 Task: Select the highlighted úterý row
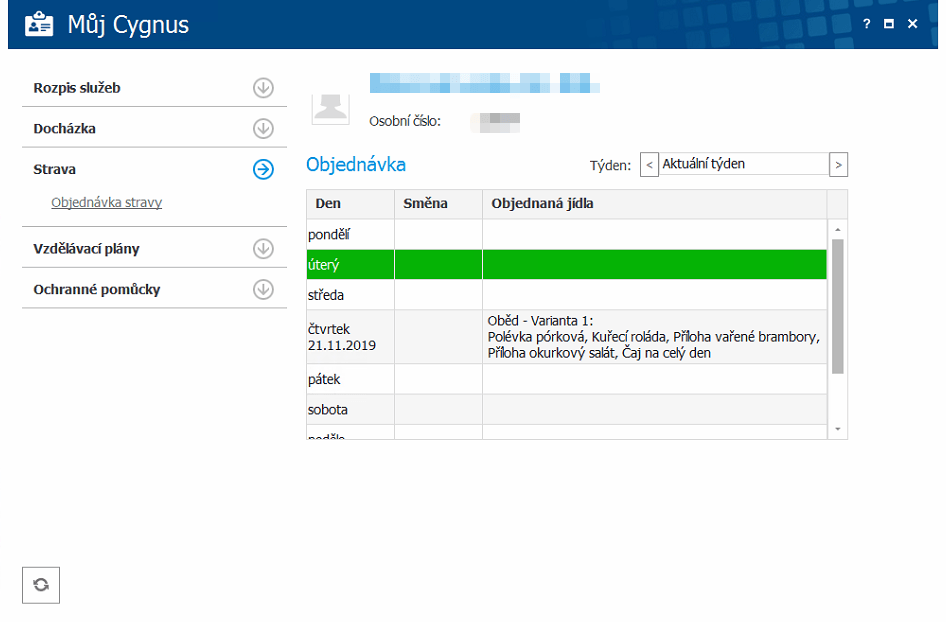567,264
